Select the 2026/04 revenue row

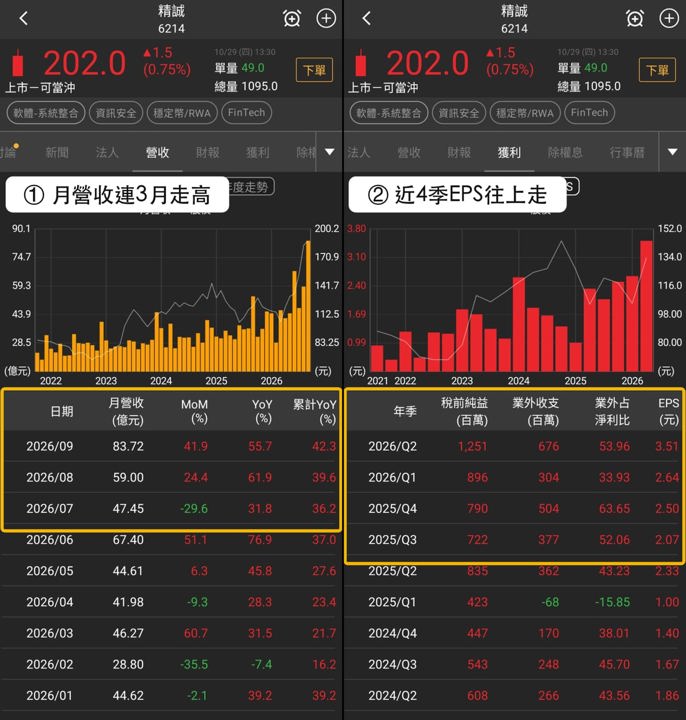point(171,602)
